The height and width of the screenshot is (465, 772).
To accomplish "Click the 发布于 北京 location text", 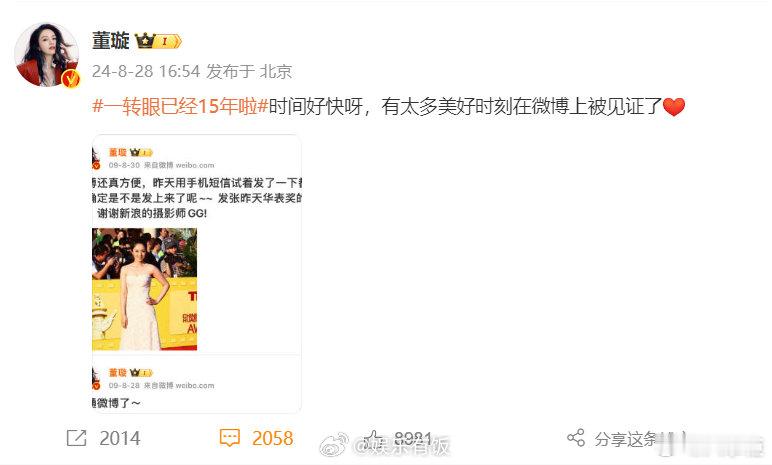I will pyautogui.click(x=249, y=71).
